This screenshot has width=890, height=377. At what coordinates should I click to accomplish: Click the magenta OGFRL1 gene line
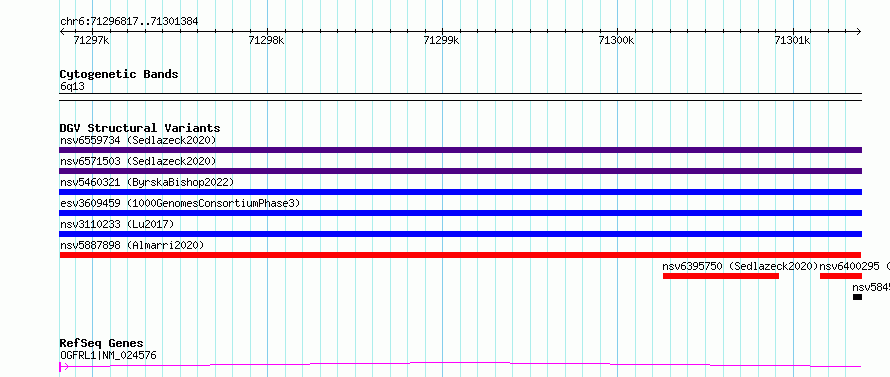pyautogui.click(x=460, y=365)
